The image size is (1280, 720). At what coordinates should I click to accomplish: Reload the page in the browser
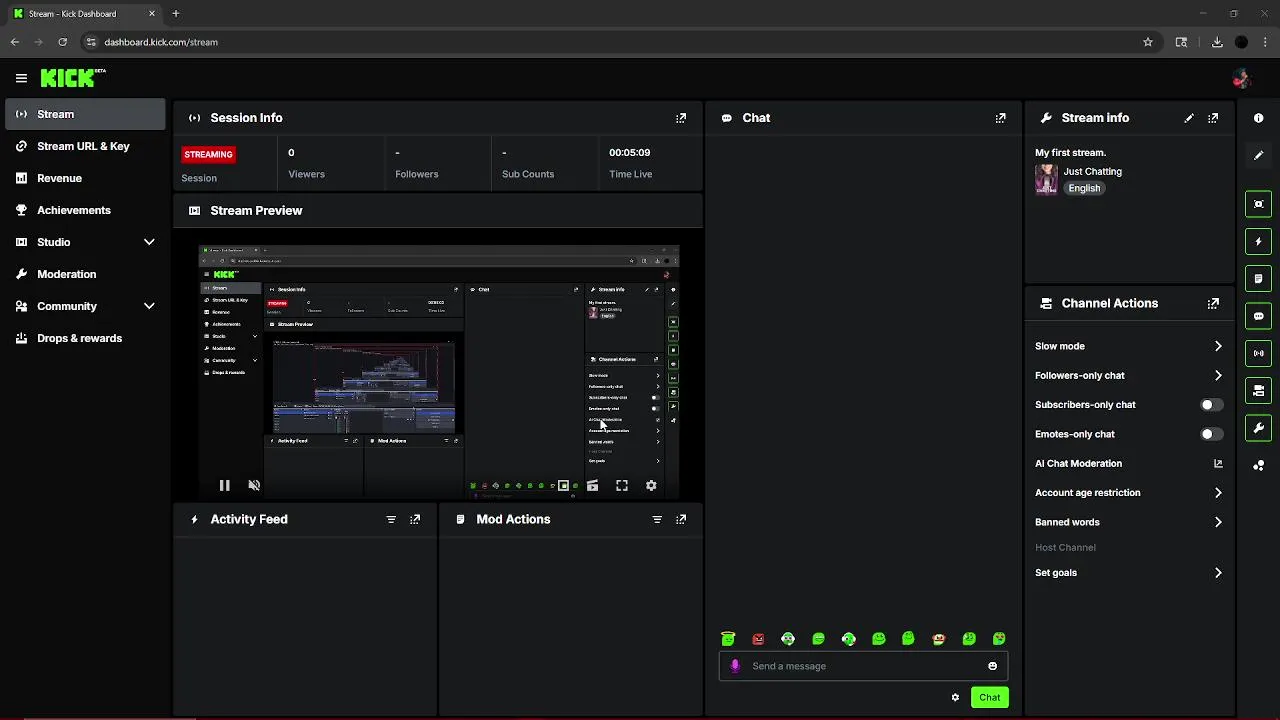point(62,42)
